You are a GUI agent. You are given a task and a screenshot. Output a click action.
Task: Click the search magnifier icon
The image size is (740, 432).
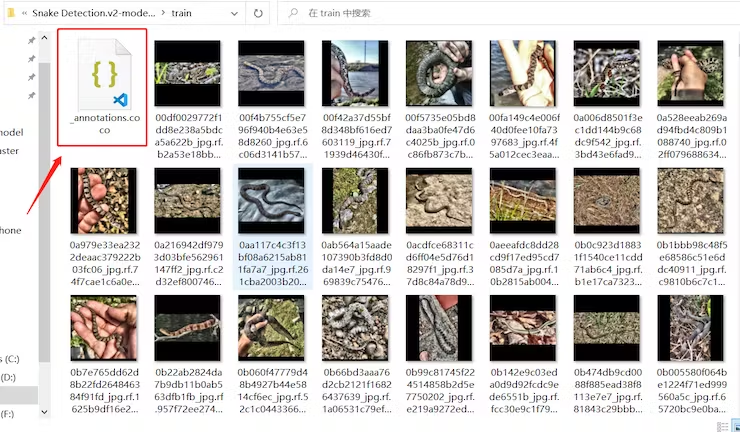[x=293, y=15]
